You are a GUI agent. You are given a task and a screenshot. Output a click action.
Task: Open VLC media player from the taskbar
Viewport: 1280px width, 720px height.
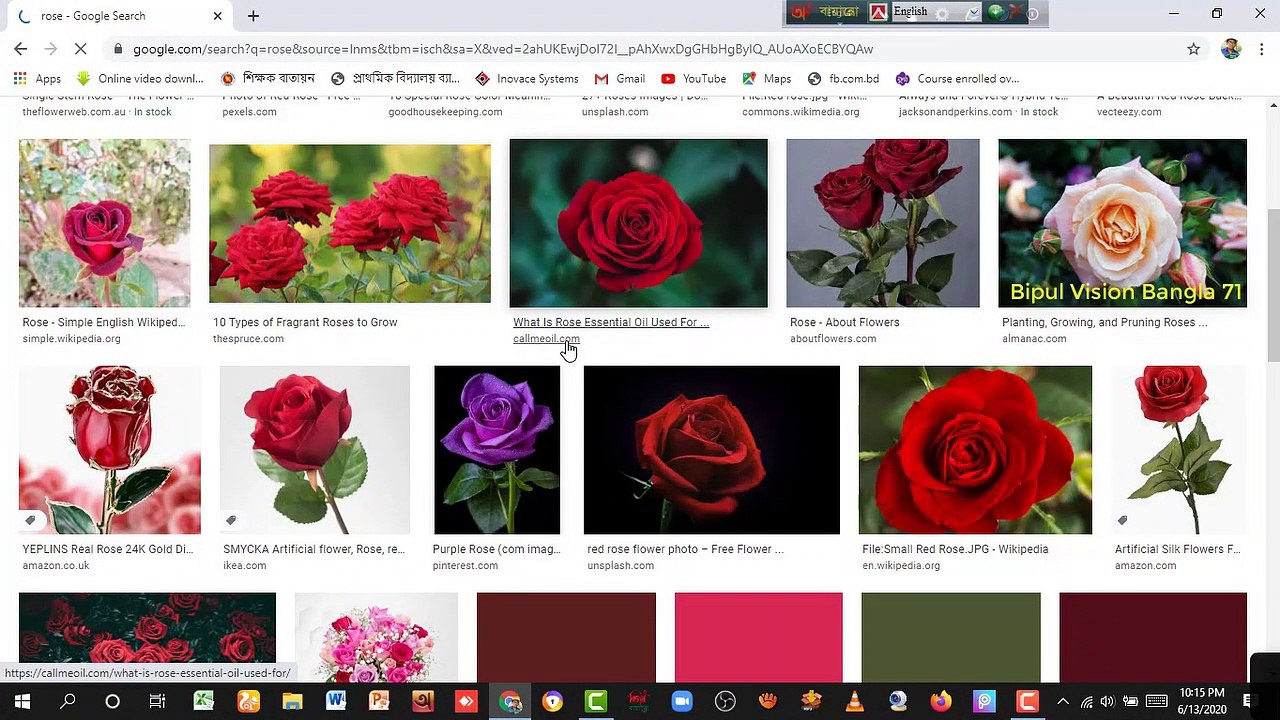854,701
